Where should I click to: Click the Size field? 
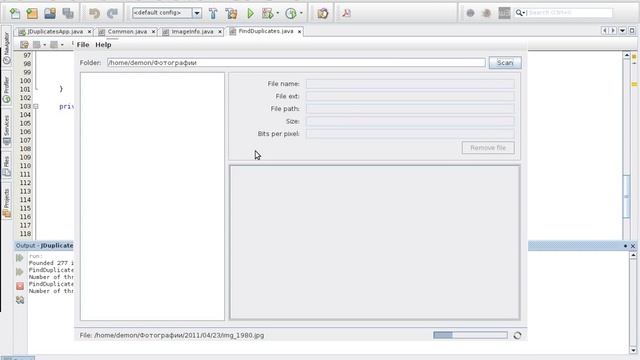(x=410, y=121)
